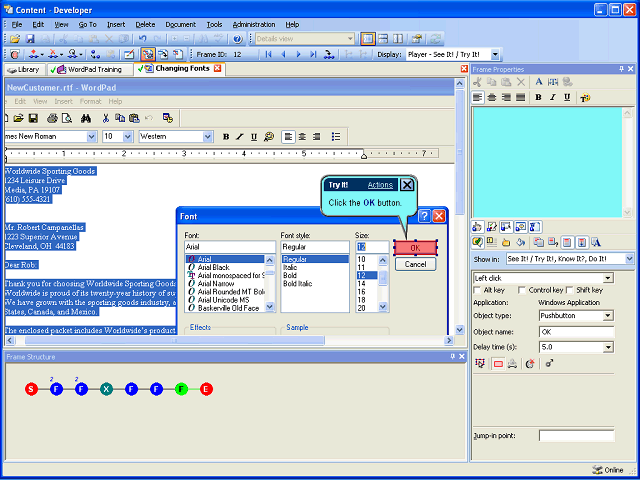This screenshot has height=480, width=640.
Task: Click the bubble speech checkmark icon
Action: [477, 242]
